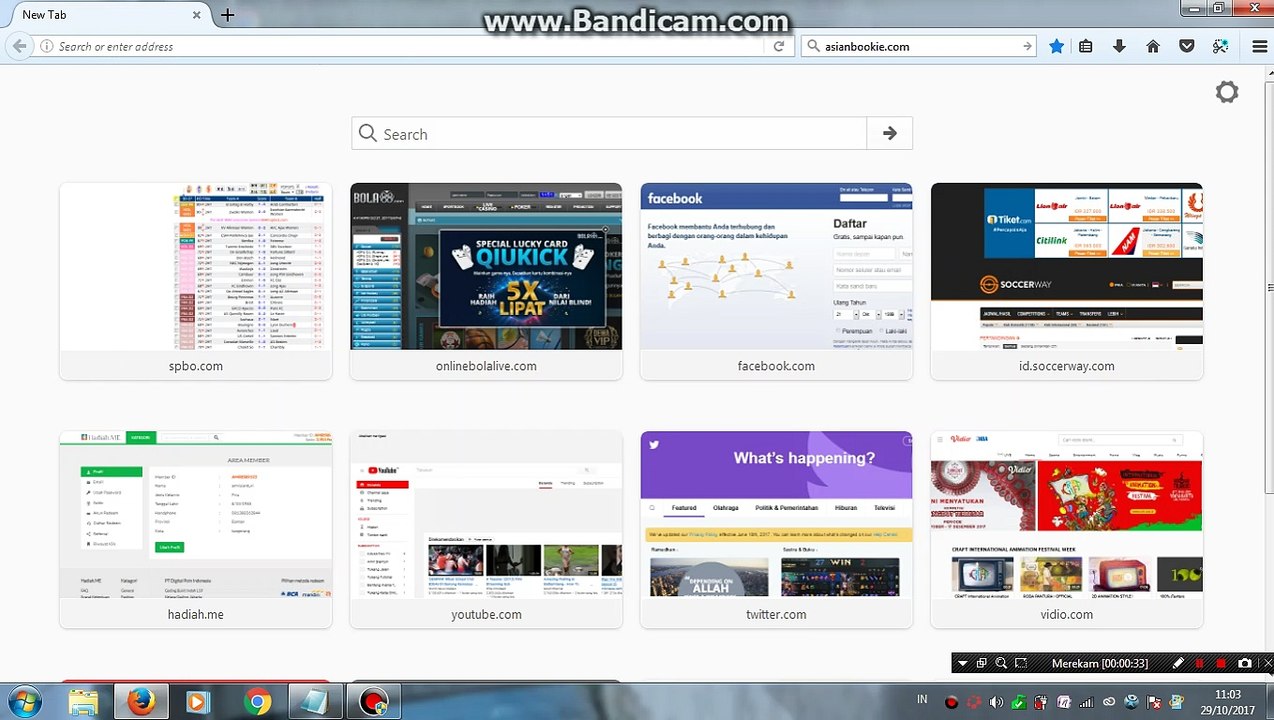
Task: Open the Bandicam taskbar icon
Action: [x=374, y=702]
